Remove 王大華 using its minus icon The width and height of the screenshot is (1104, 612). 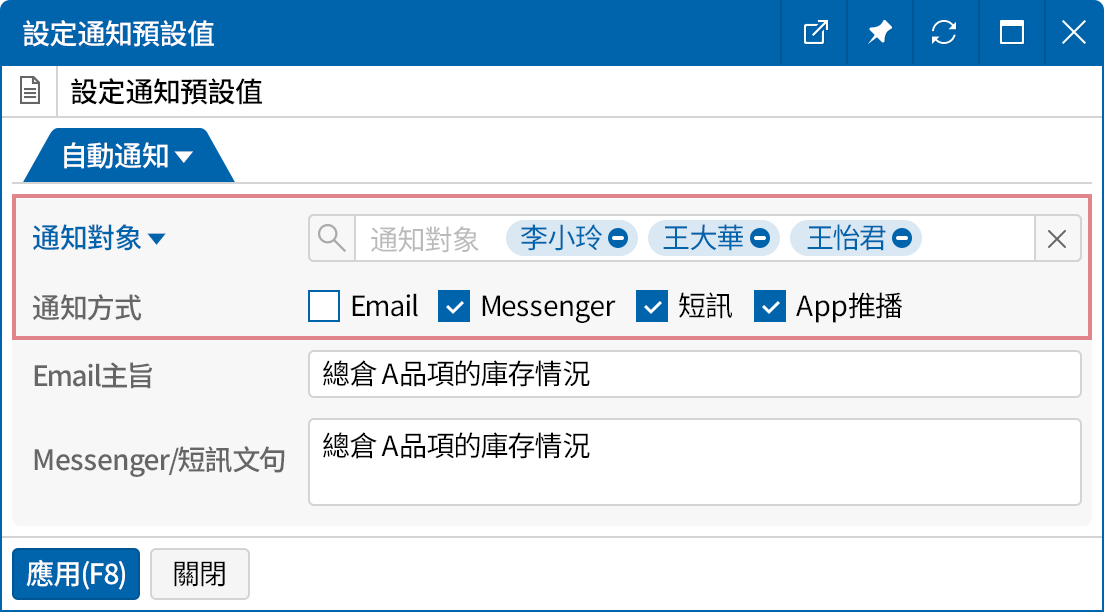(760, 238)
